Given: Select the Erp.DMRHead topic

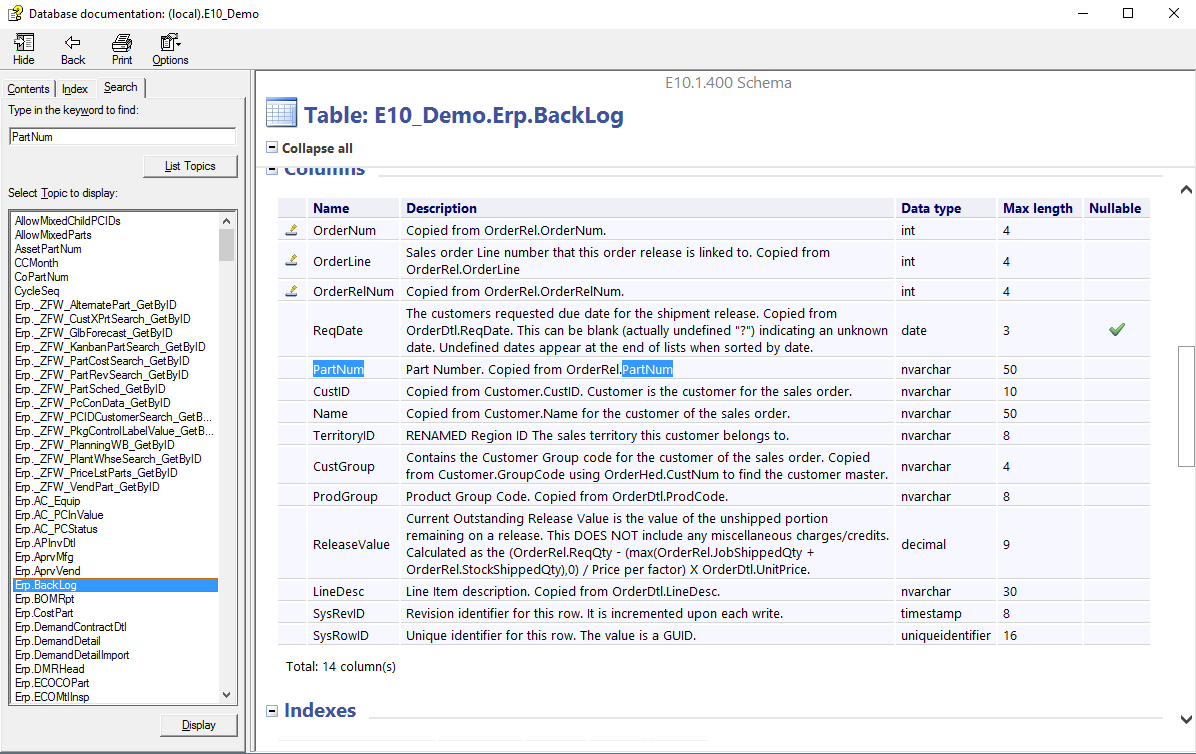Looking at the screenshot, I should pos(50,669).
